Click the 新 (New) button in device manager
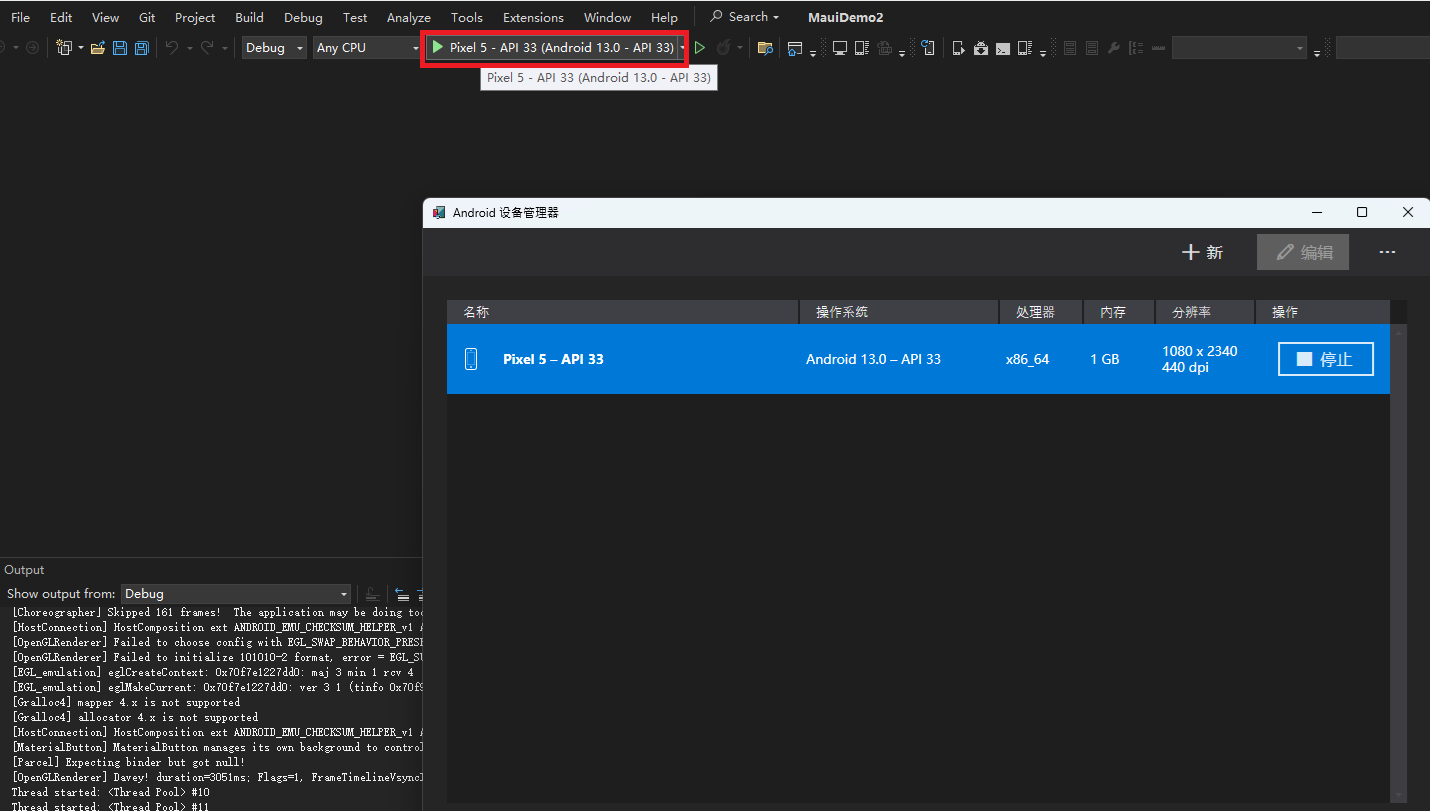The height and width of the screenshot is (811, 1430). [1203, 253]
